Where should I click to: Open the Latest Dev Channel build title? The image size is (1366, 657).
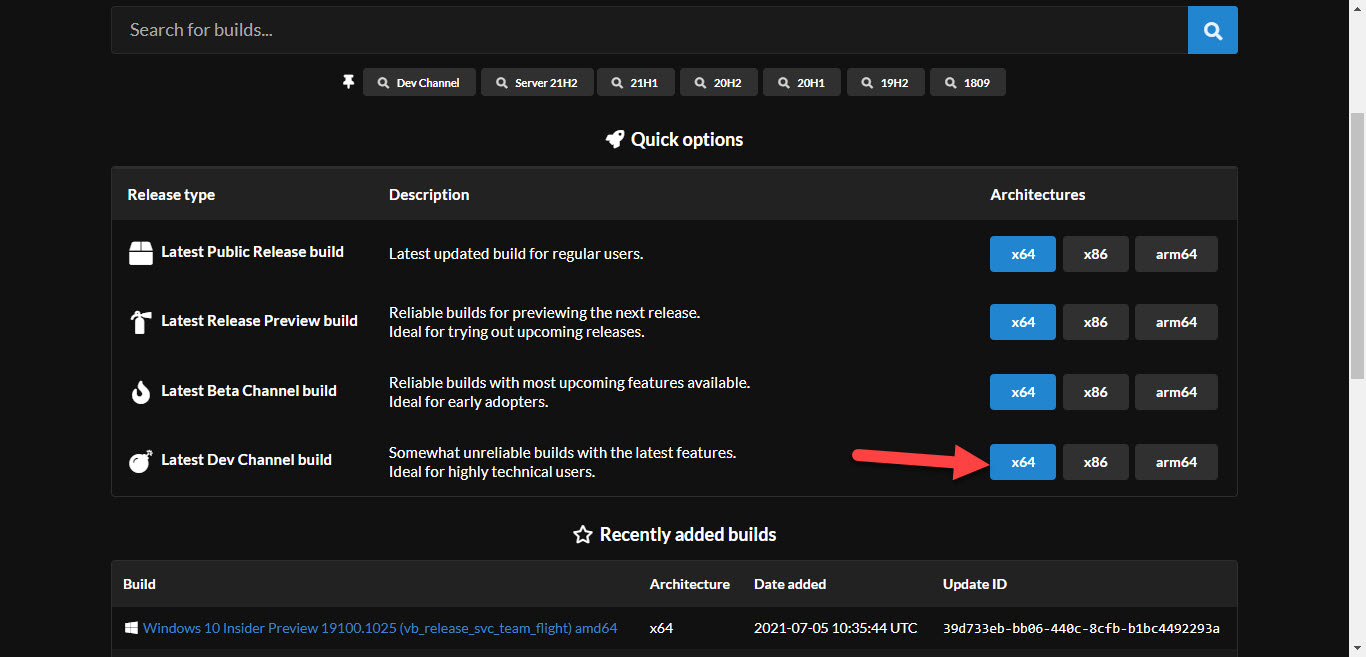pyautogui.click(x=246, y=460)
